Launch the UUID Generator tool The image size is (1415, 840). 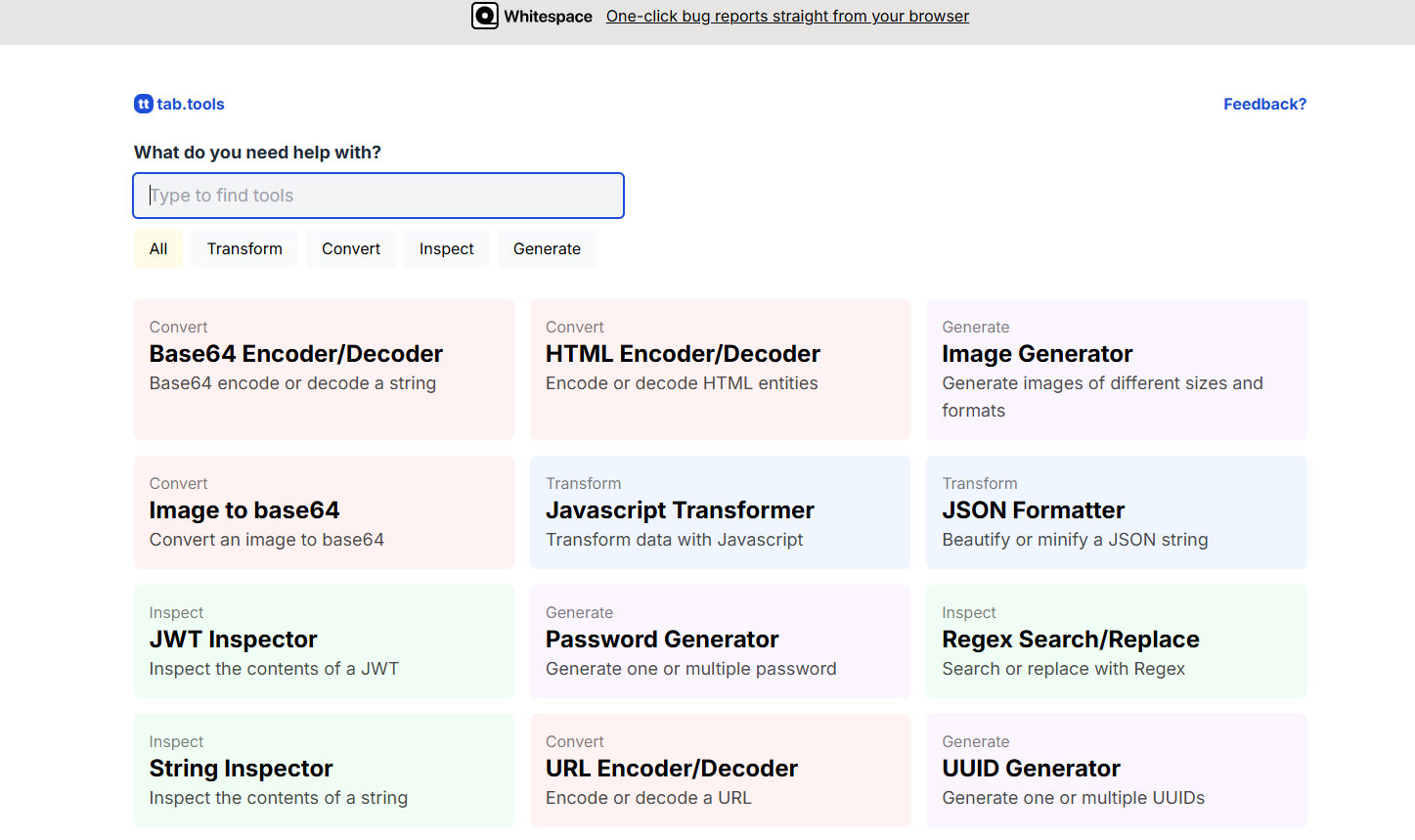point(1116,770)
